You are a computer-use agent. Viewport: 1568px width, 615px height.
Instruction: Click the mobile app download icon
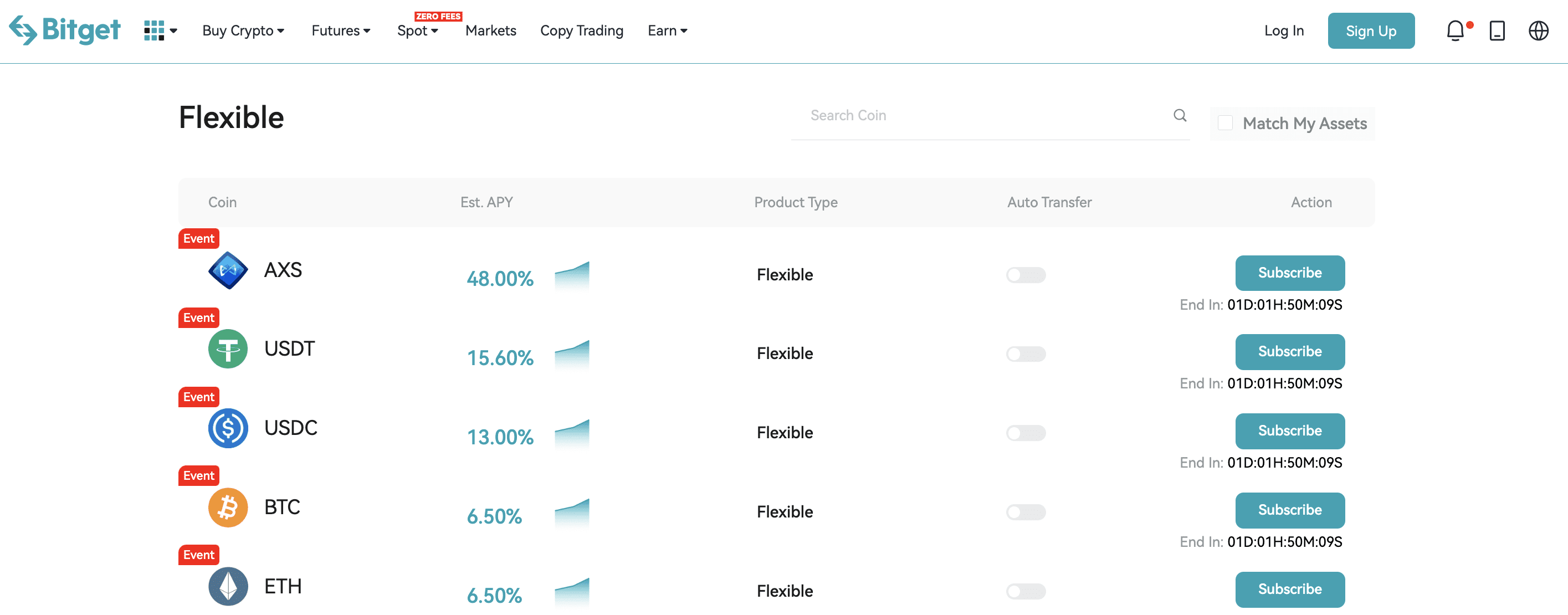pos(1497,30)
